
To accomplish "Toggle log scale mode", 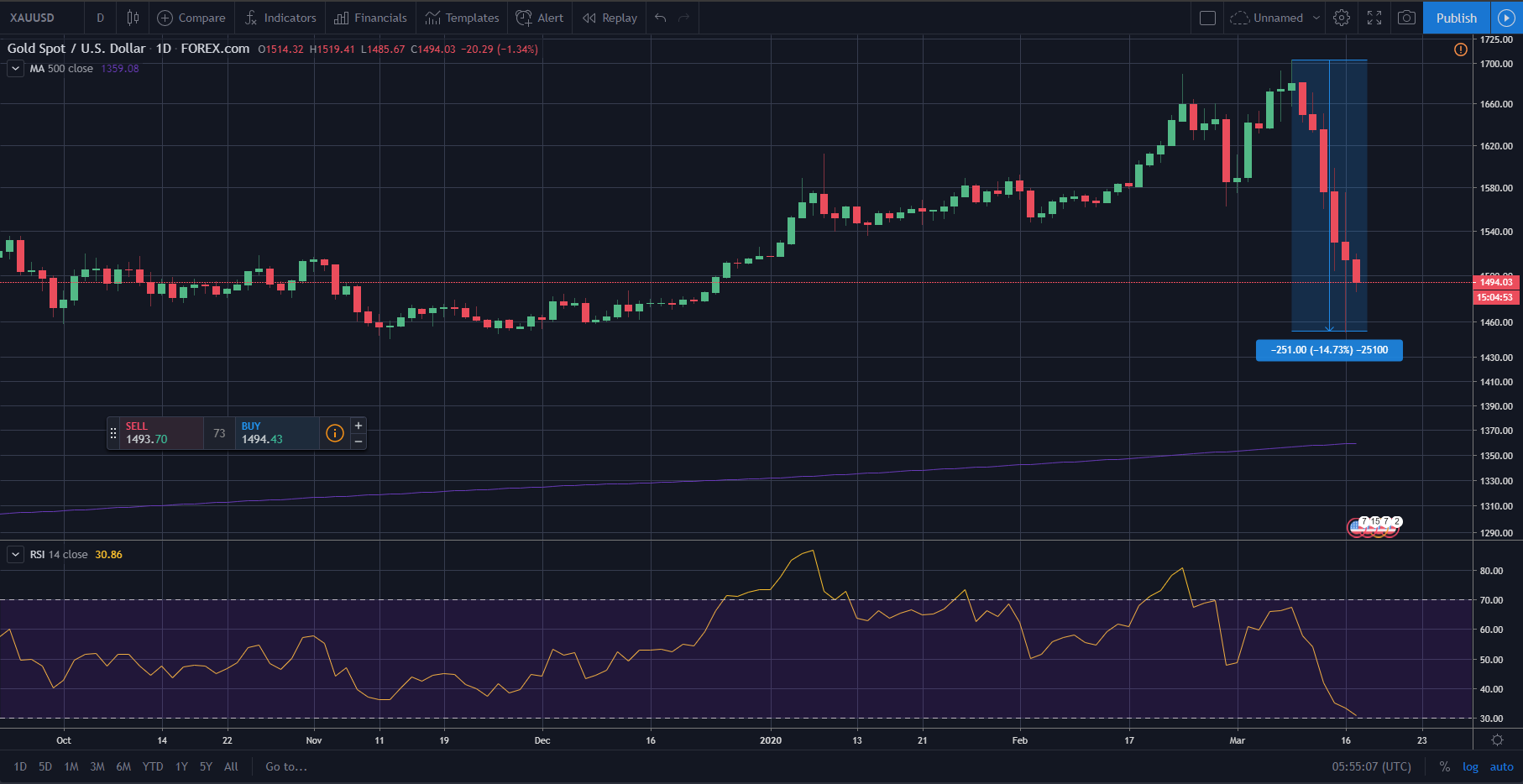I will 1470,766.
